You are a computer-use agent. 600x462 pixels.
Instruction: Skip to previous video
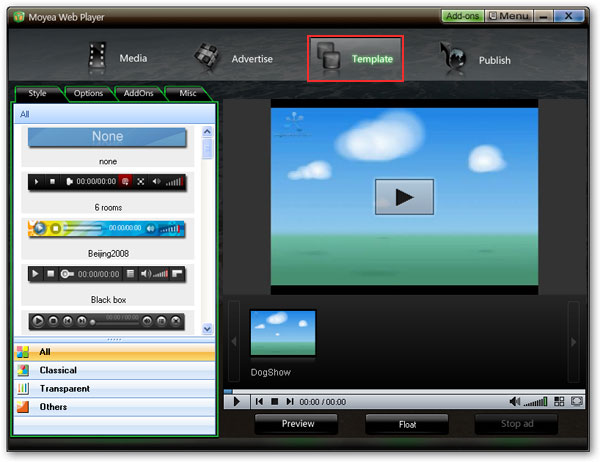click(x=259, y=402)
